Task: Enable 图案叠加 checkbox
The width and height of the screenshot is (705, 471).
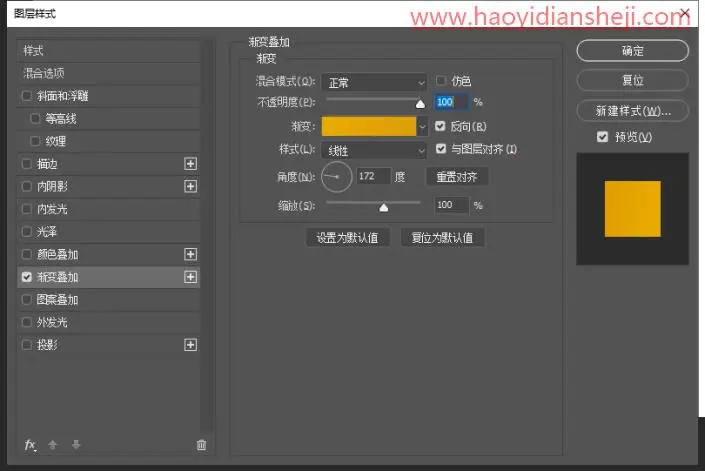Action: pyautogui.click(x=27, y=299)
